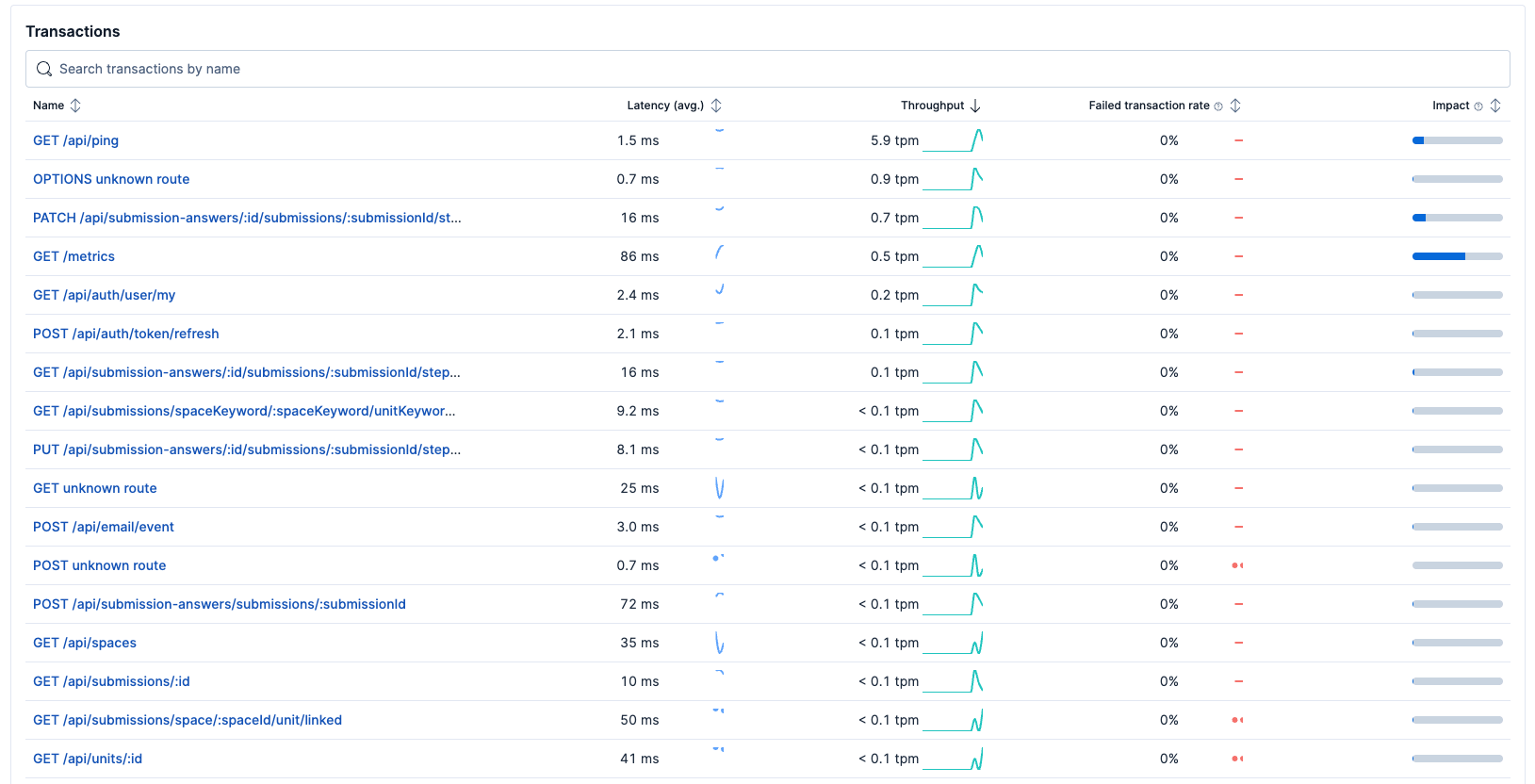This screenshot has height=784, width=1535.
Task: Open GET /metrics transaction
Action: (x=73, y=256)
